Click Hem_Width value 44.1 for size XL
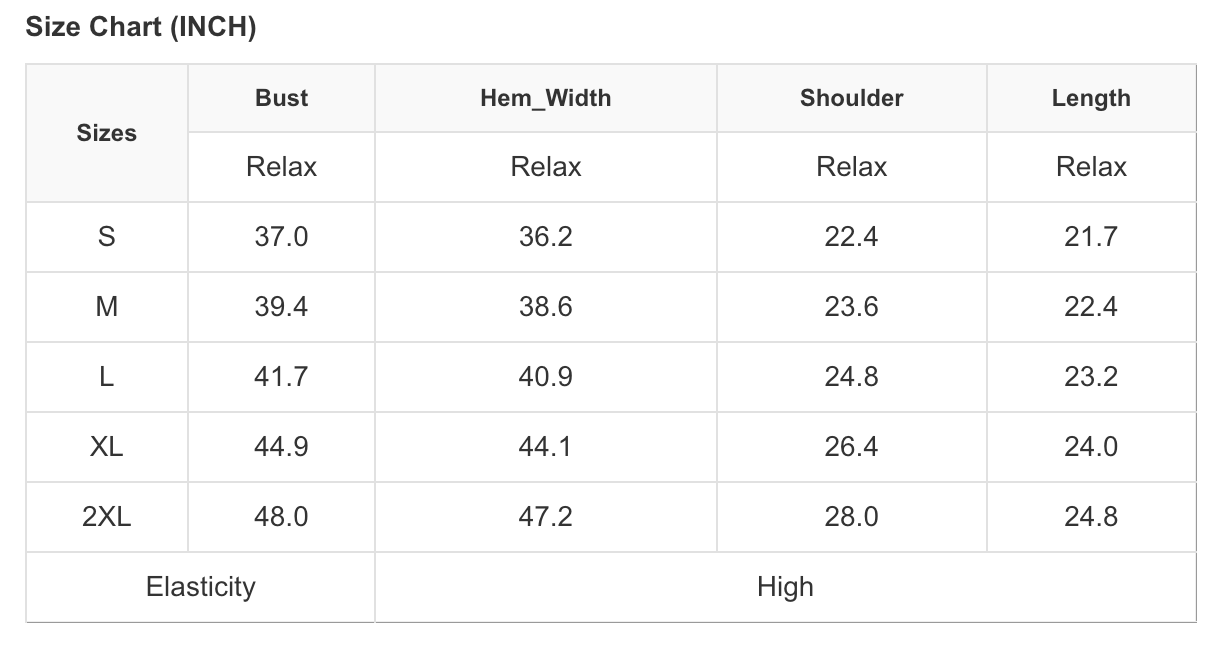1226x660 pixels. click(545, 447)
